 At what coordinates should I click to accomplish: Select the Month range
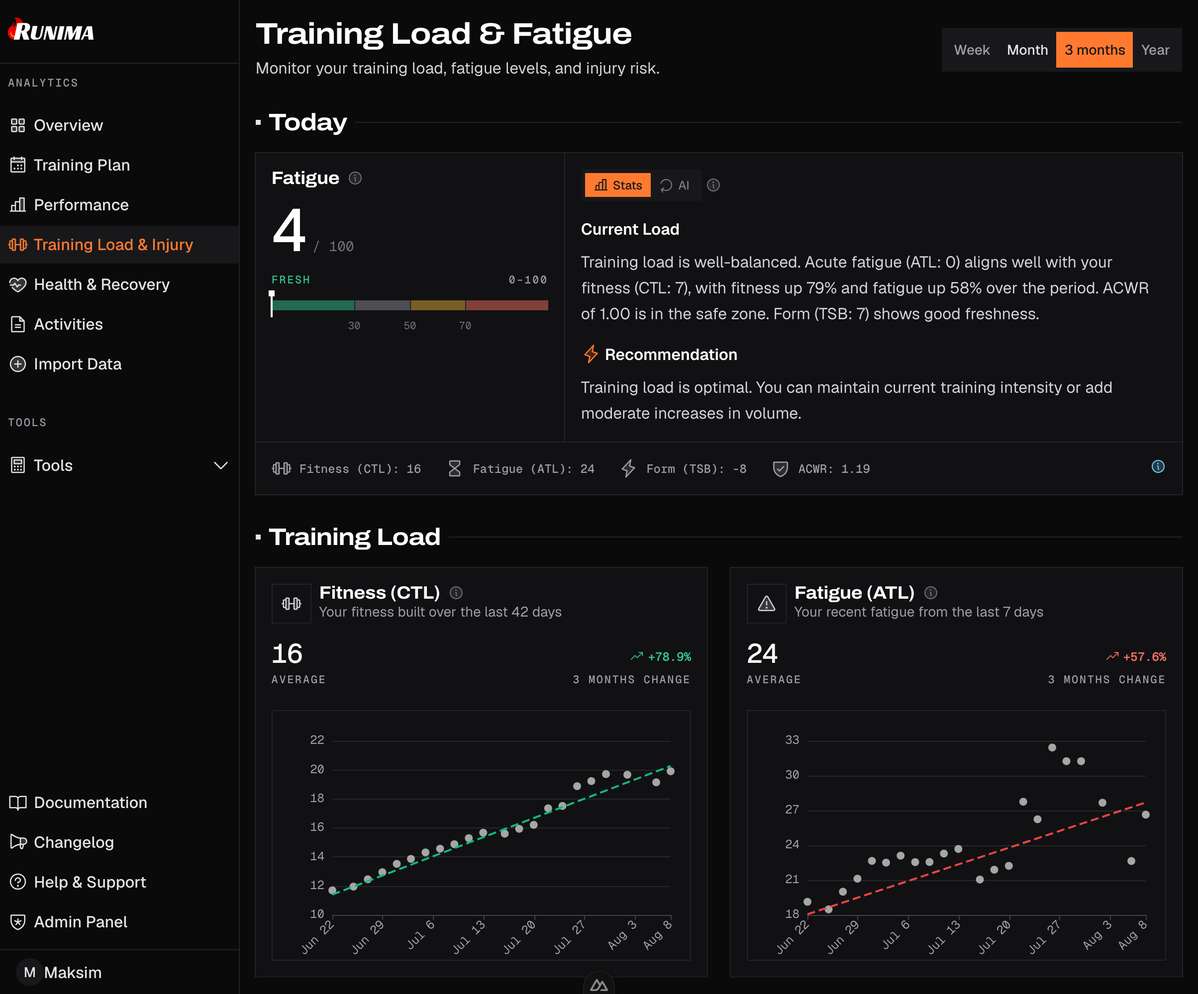pos(1027,50)
